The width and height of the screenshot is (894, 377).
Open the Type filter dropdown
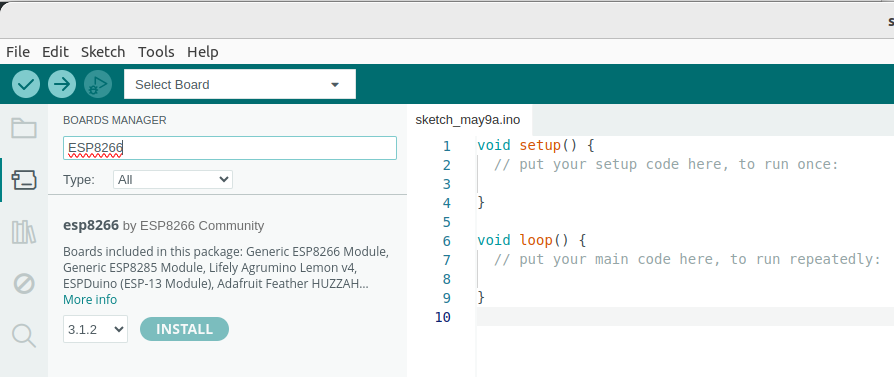pyautogui.click(x=173, y=180)
